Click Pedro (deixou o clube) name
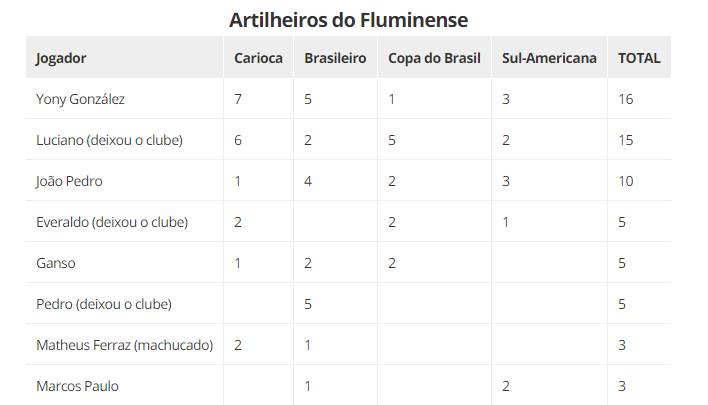 [104, 304]
